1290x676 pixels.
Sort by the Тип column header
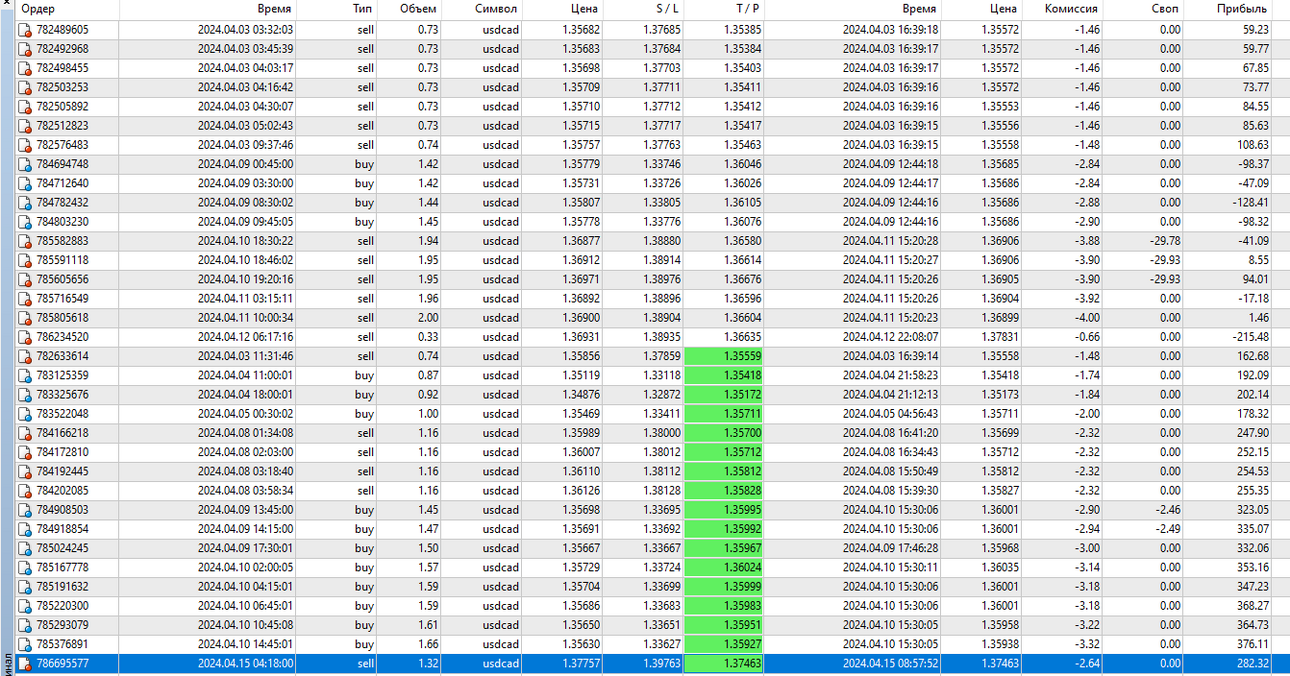362,9
